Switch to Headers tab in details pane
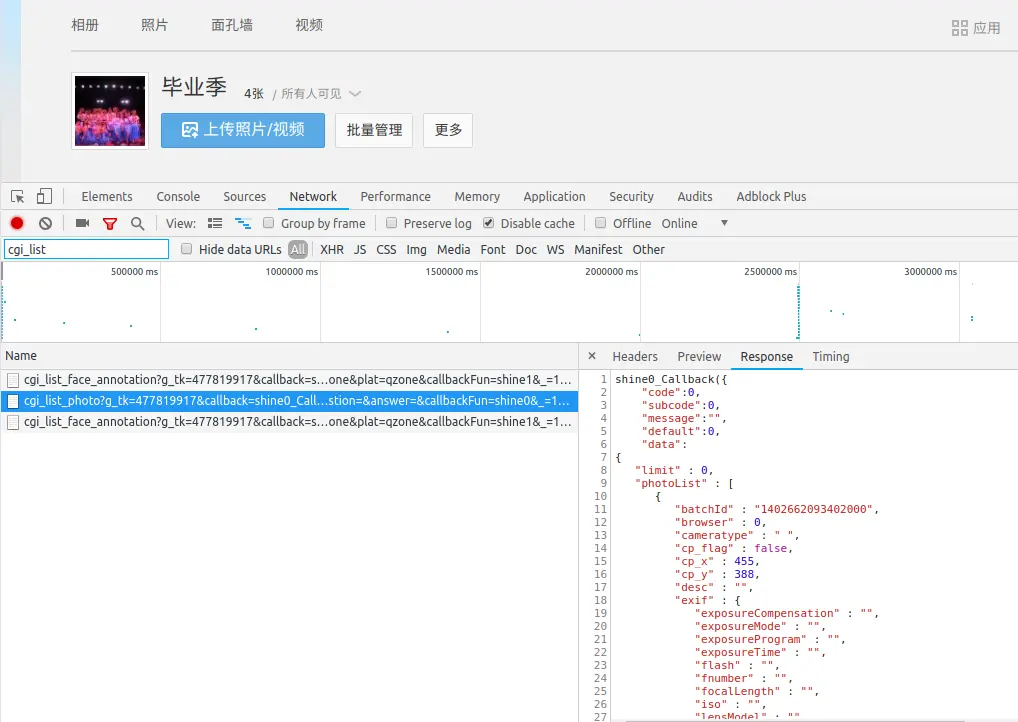 click(635, 356)
